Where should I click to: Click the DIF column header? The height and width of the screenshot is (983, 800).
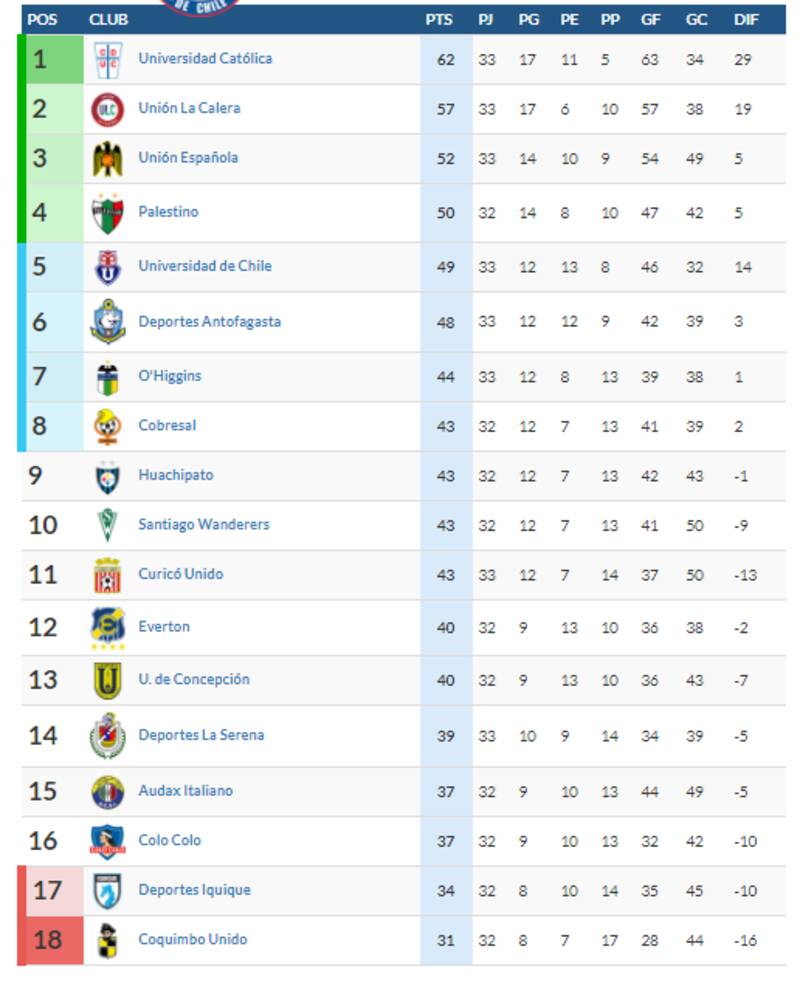click(746, 19)
